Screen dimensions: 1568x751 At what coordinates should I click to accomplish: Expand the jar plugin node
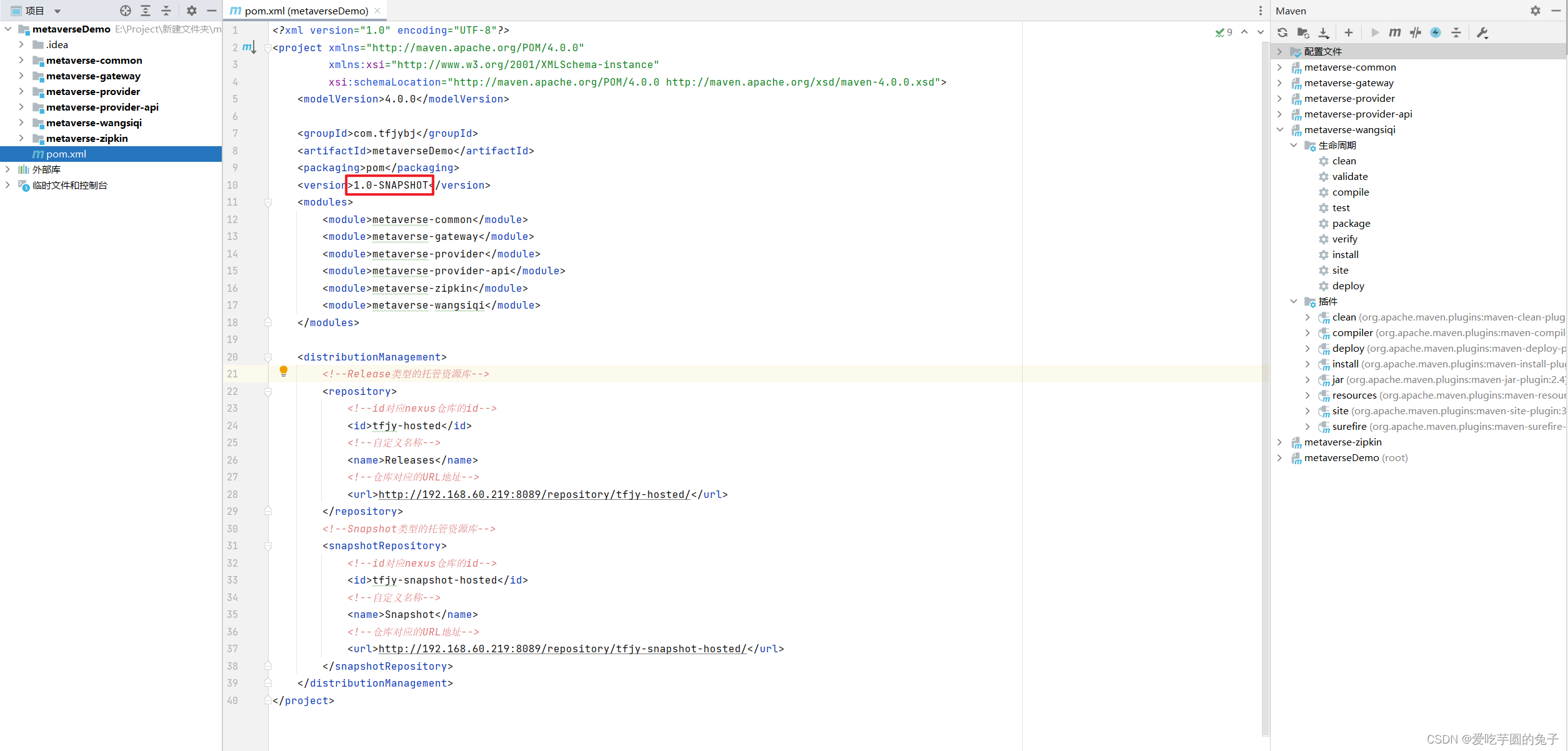click(x=1307, y=379)
